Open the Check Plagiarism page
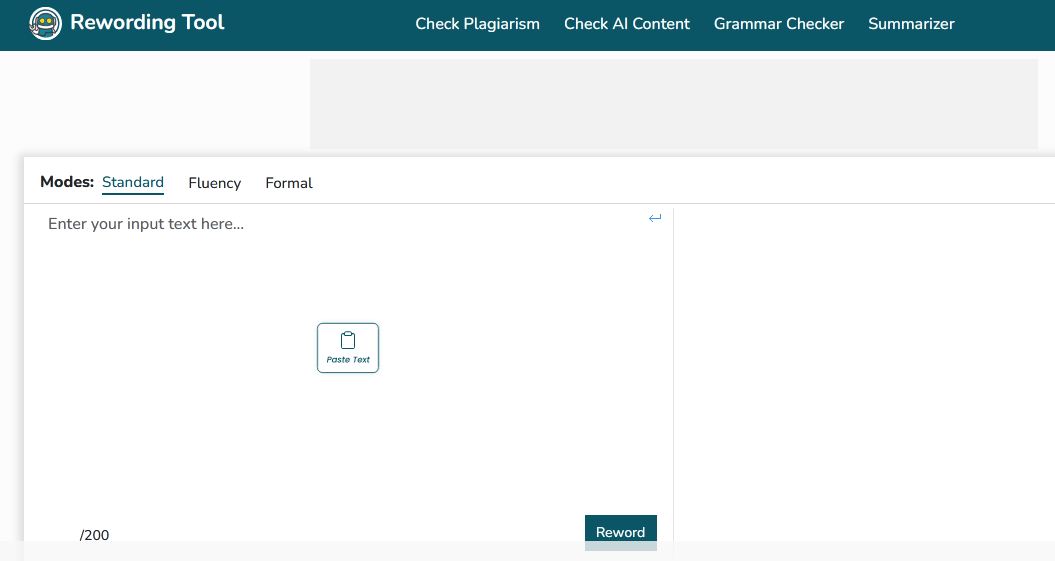Image resolution: width=1055 pixels, height=561 pixels. click(x=477, y=24)
